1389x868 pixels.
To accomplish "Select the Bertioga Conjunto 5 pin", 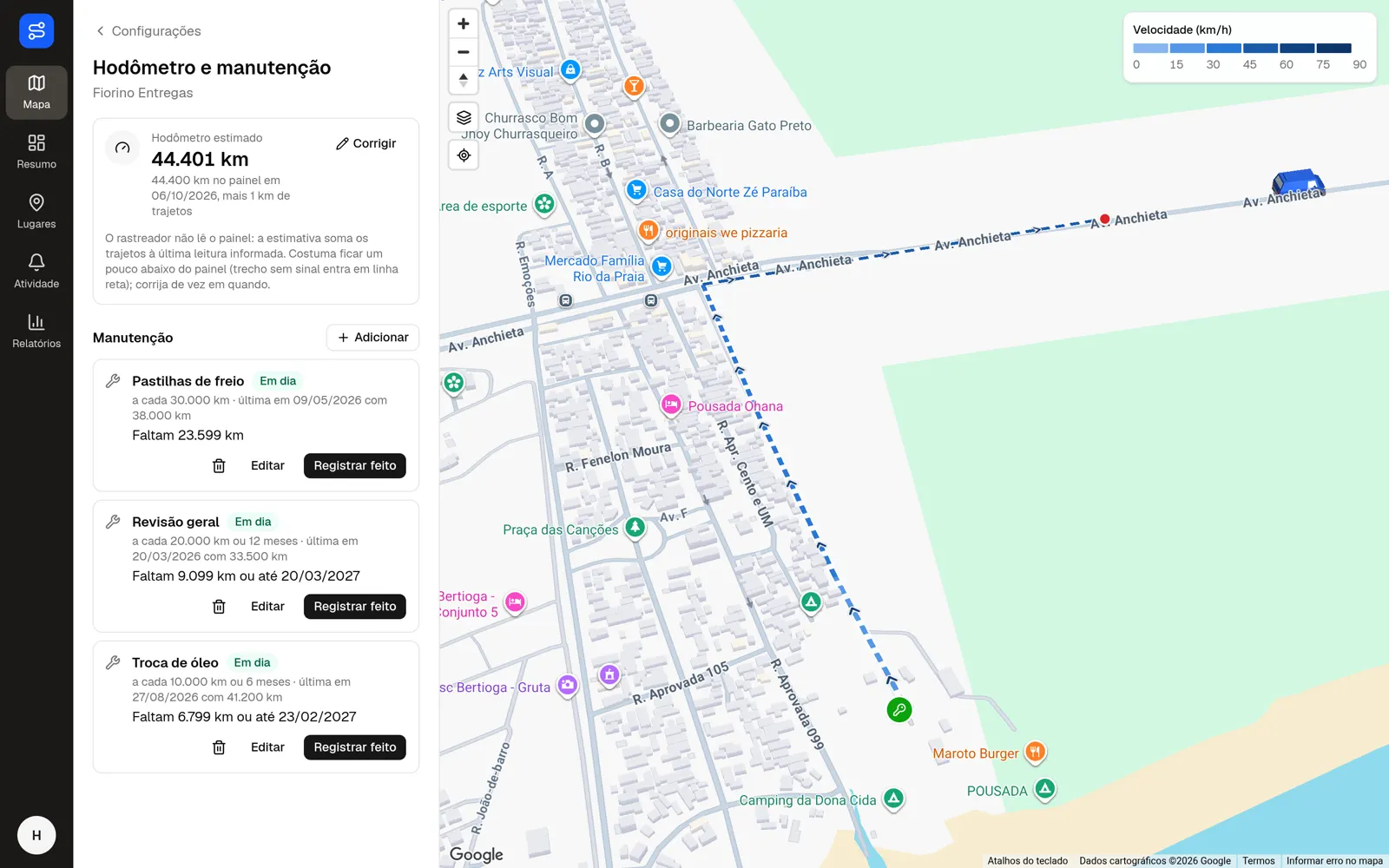I will [515, 602].
